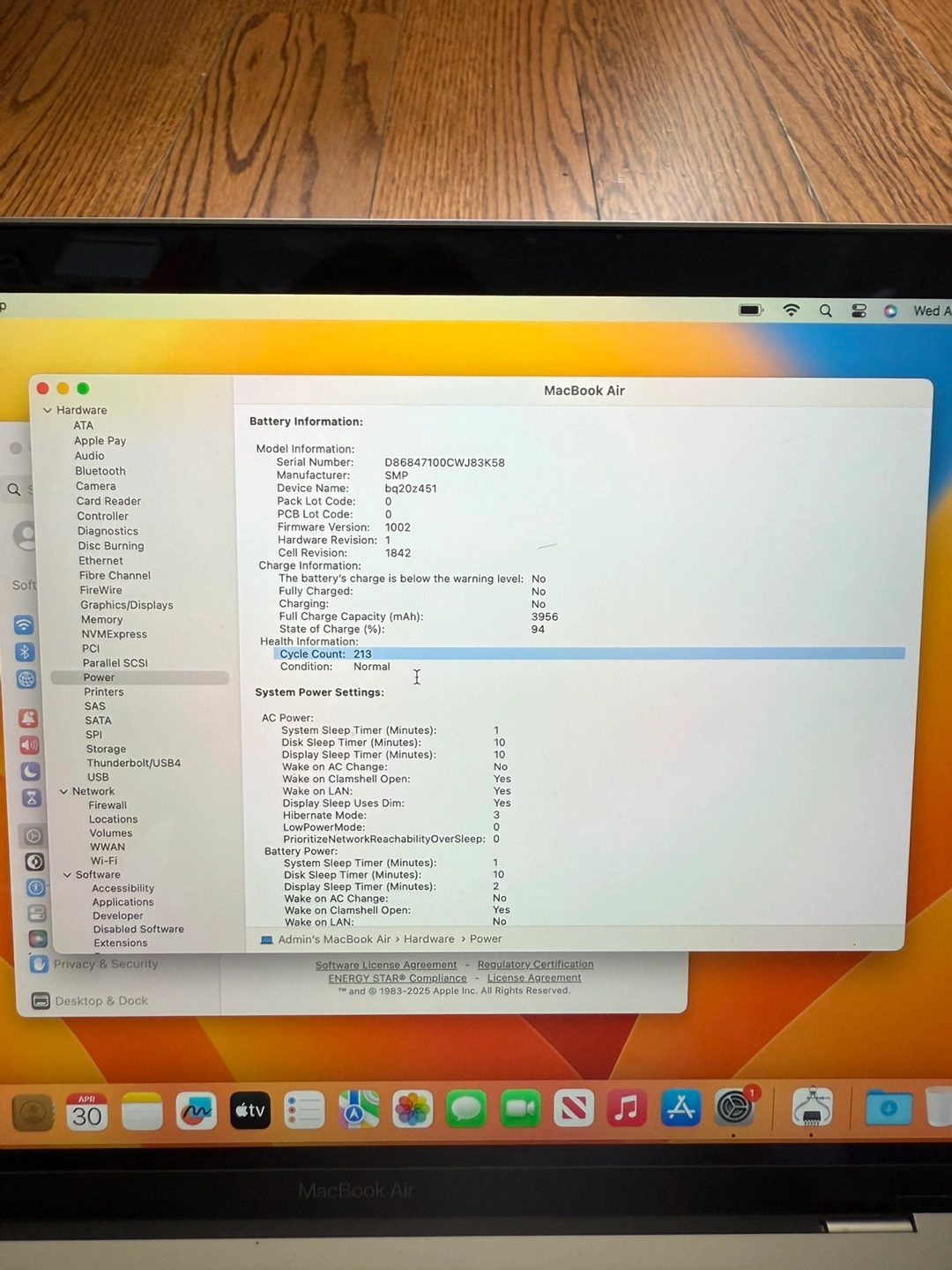The height and width of the screenshot is (1270, 952).
Task: Open Messages from the Dock
Action: click(466, 1109)
